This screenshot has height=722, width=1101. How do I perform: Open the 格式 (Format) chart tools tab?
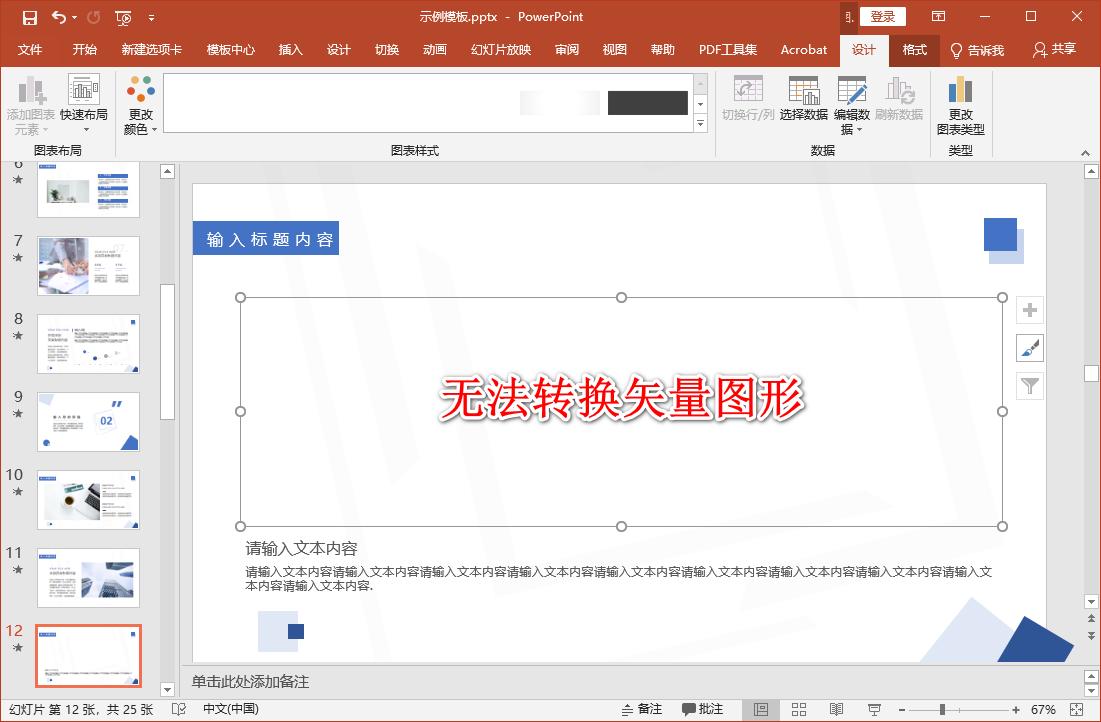(914, 49)
